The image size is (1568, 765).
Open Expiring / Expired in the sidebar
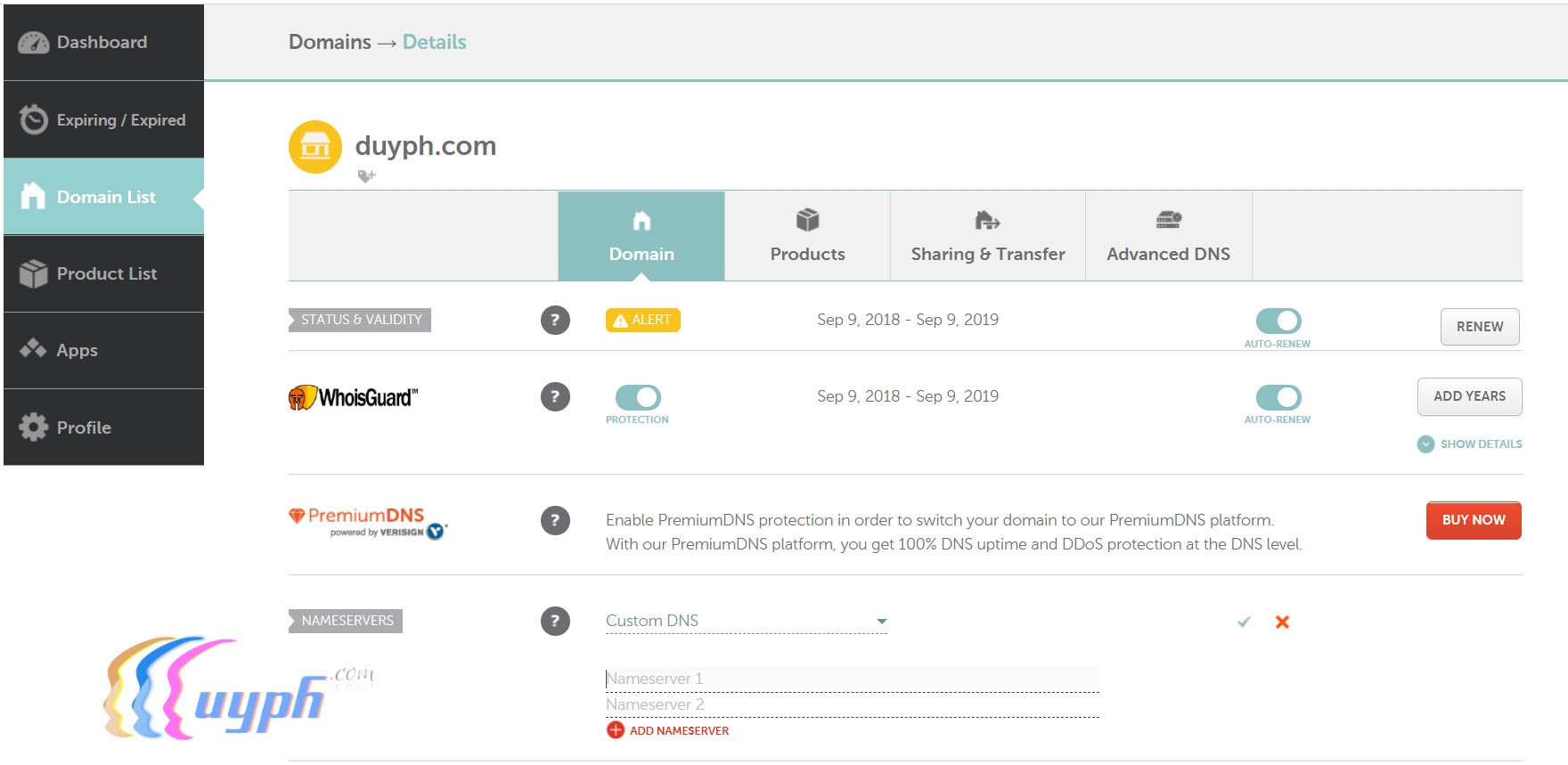click(x=104, y=119)
